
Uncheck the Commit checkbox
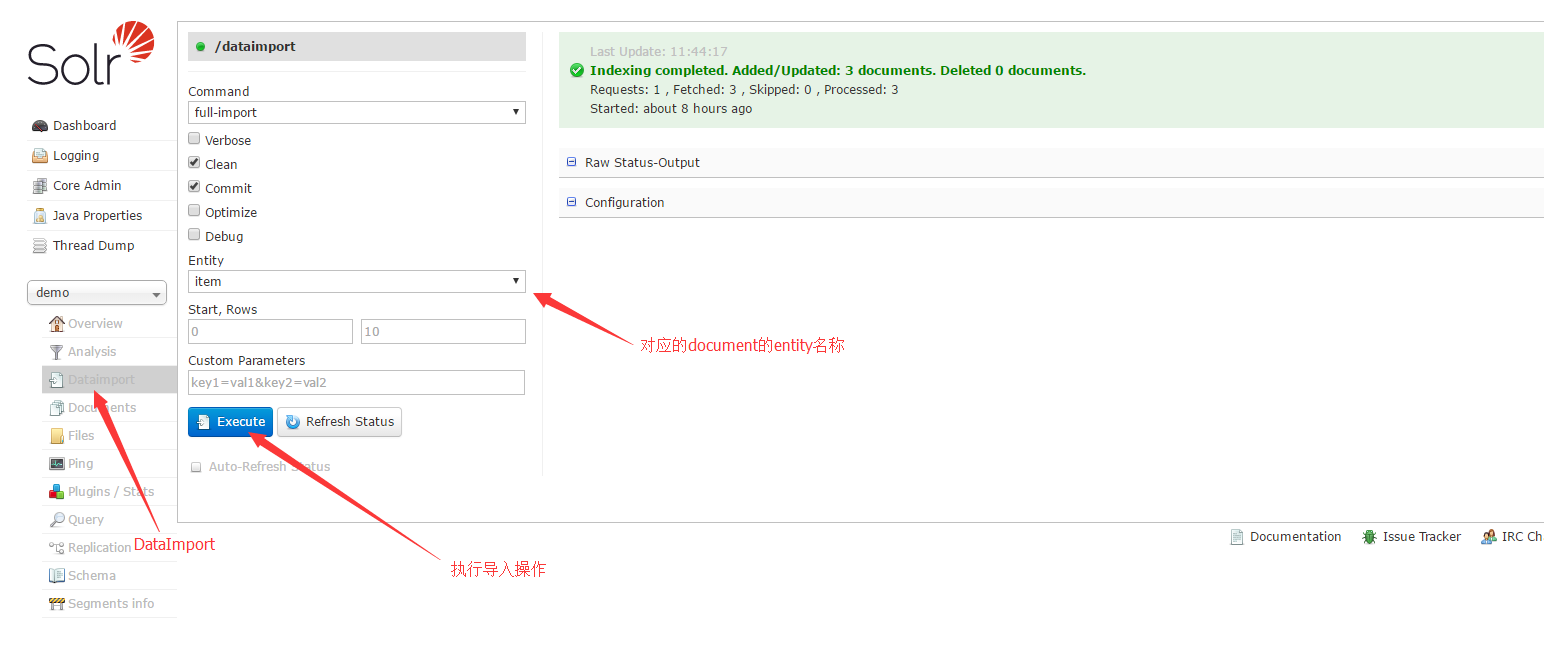[195, 187]
